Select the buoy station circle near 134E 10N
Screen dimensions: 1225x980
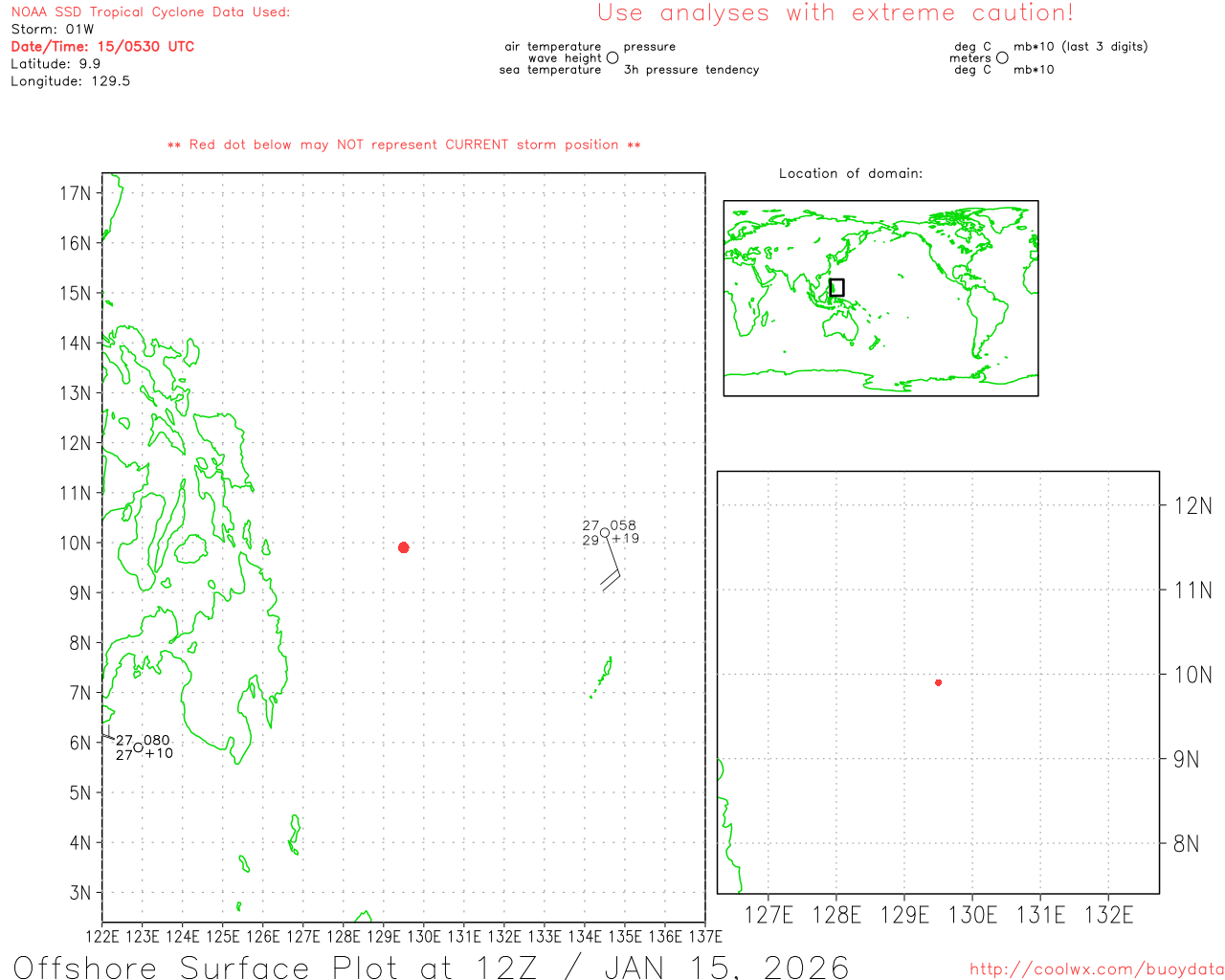605,533
